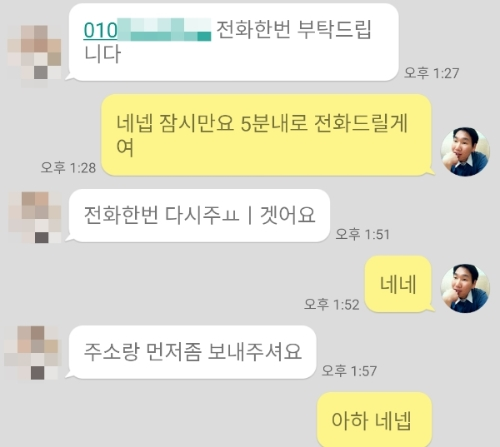
Task: Select the yellow bubble '아하 네넵'
Action: click(x=375, y=420)
